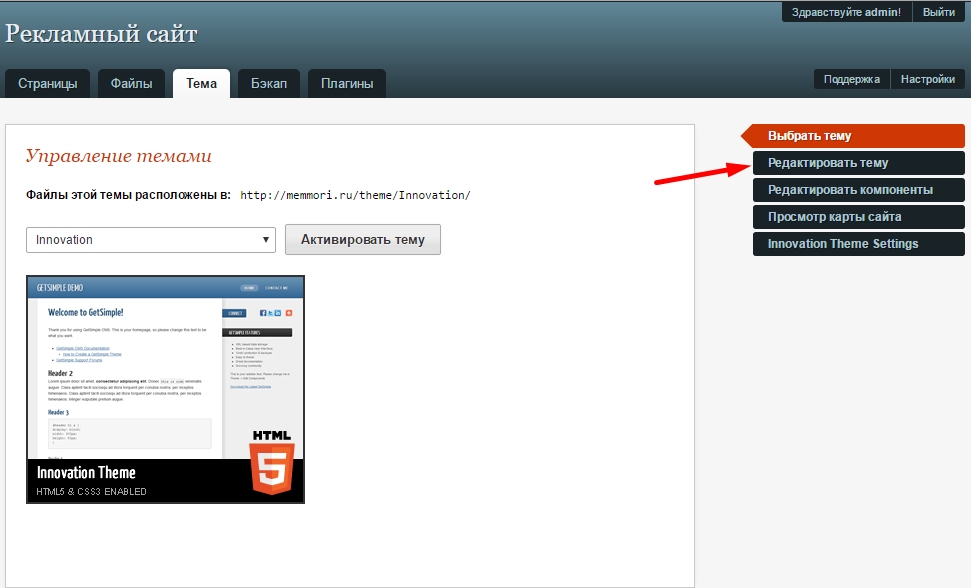Screen dimensions: 971x588
Task: Open the Плагины tab
Action: click(346, 84)
